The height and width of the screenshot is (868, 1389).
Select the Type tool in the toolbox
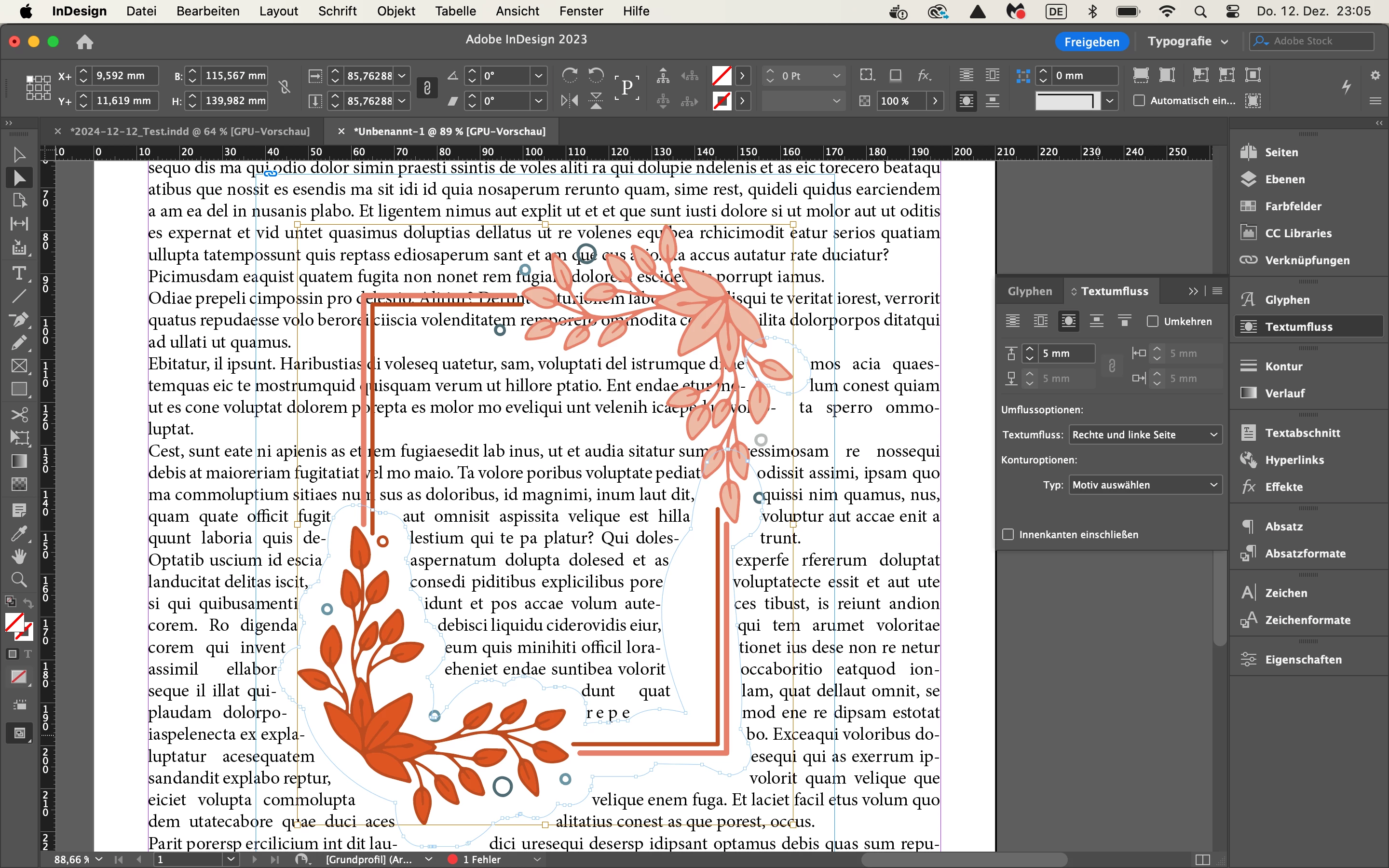(x=19, y=273)
